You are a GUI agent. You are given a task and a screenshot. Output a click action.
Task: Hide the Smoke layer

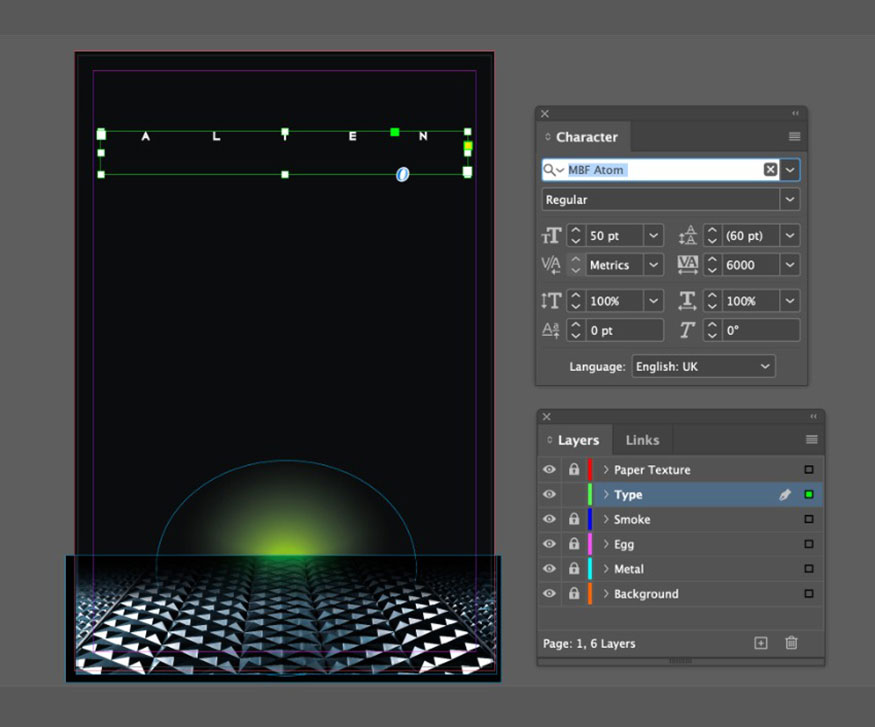[549, 519]
